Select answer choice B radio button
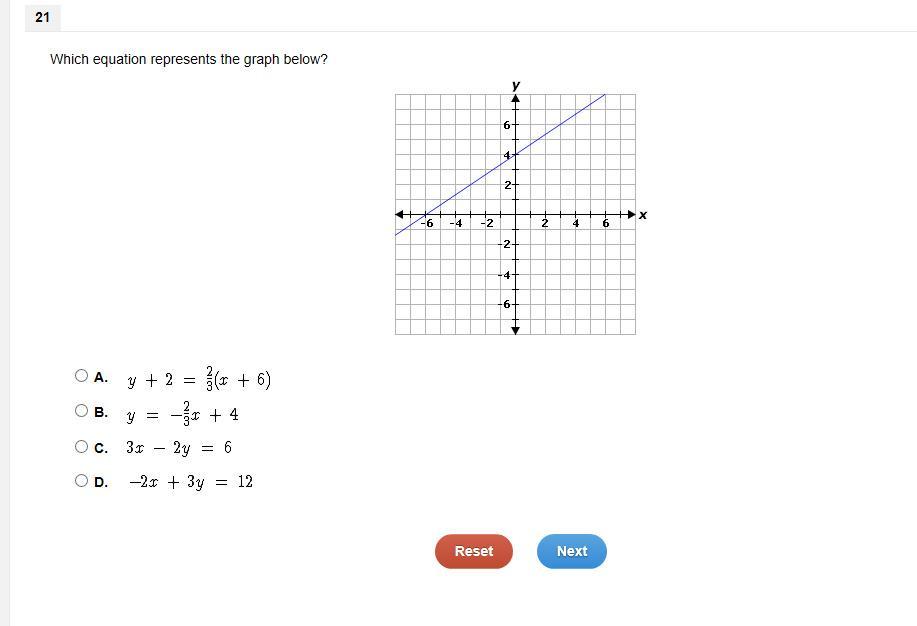Viewport: 917px width, 626px height. tap(81, 411)
